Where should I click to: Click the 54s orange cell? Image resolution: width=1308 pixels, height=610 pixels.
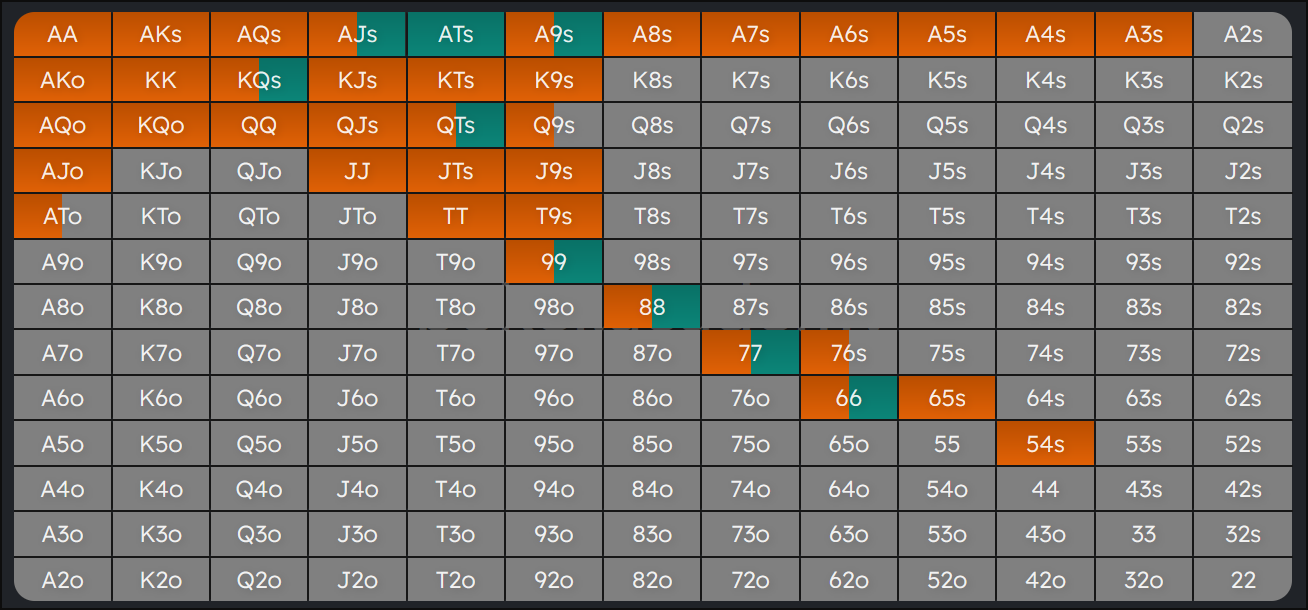1045,444
